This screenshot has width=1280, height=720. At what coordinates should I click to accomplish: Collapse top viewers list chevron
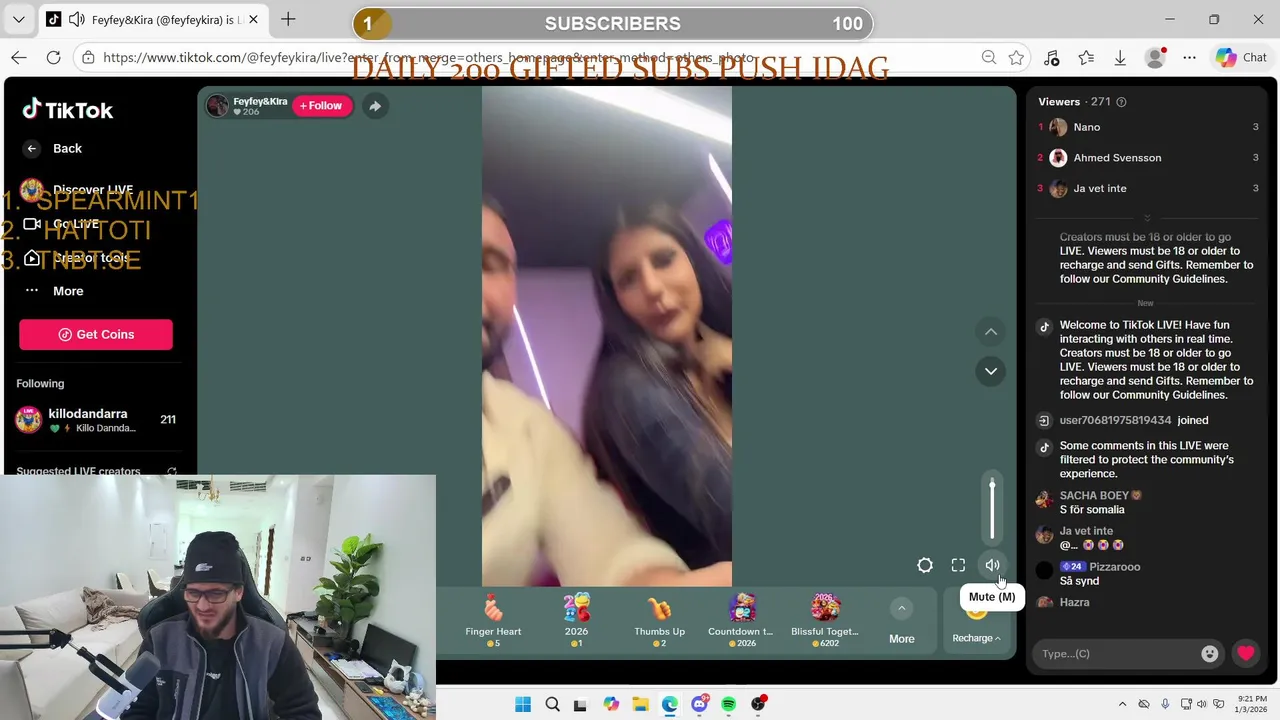(1147, 218)
